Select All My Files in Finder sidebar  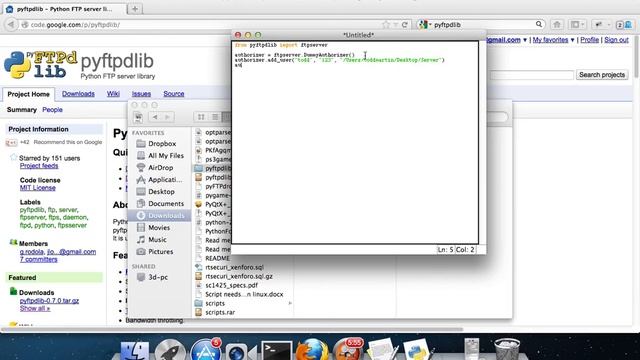[x=165, y=156]
